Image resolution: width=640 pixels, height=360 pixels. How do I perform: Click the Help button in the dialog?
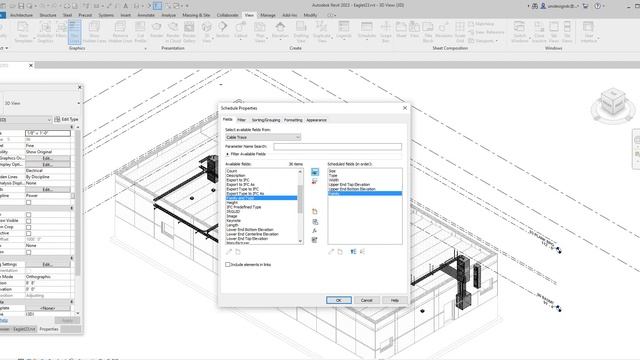point(394,300)
